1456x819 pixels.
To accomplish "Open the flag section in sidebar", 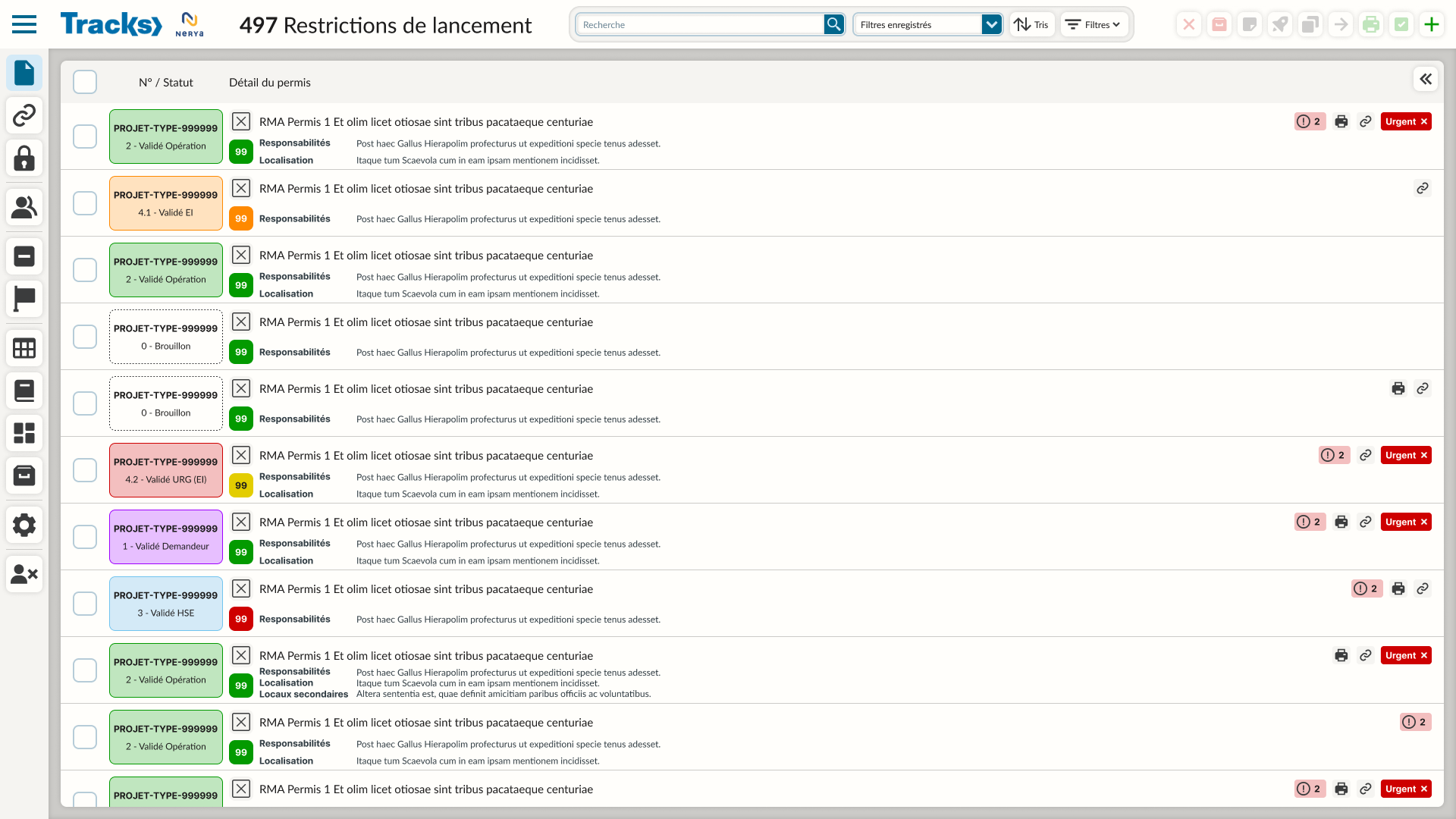I will pyautogui.click(x=24, y=299).
